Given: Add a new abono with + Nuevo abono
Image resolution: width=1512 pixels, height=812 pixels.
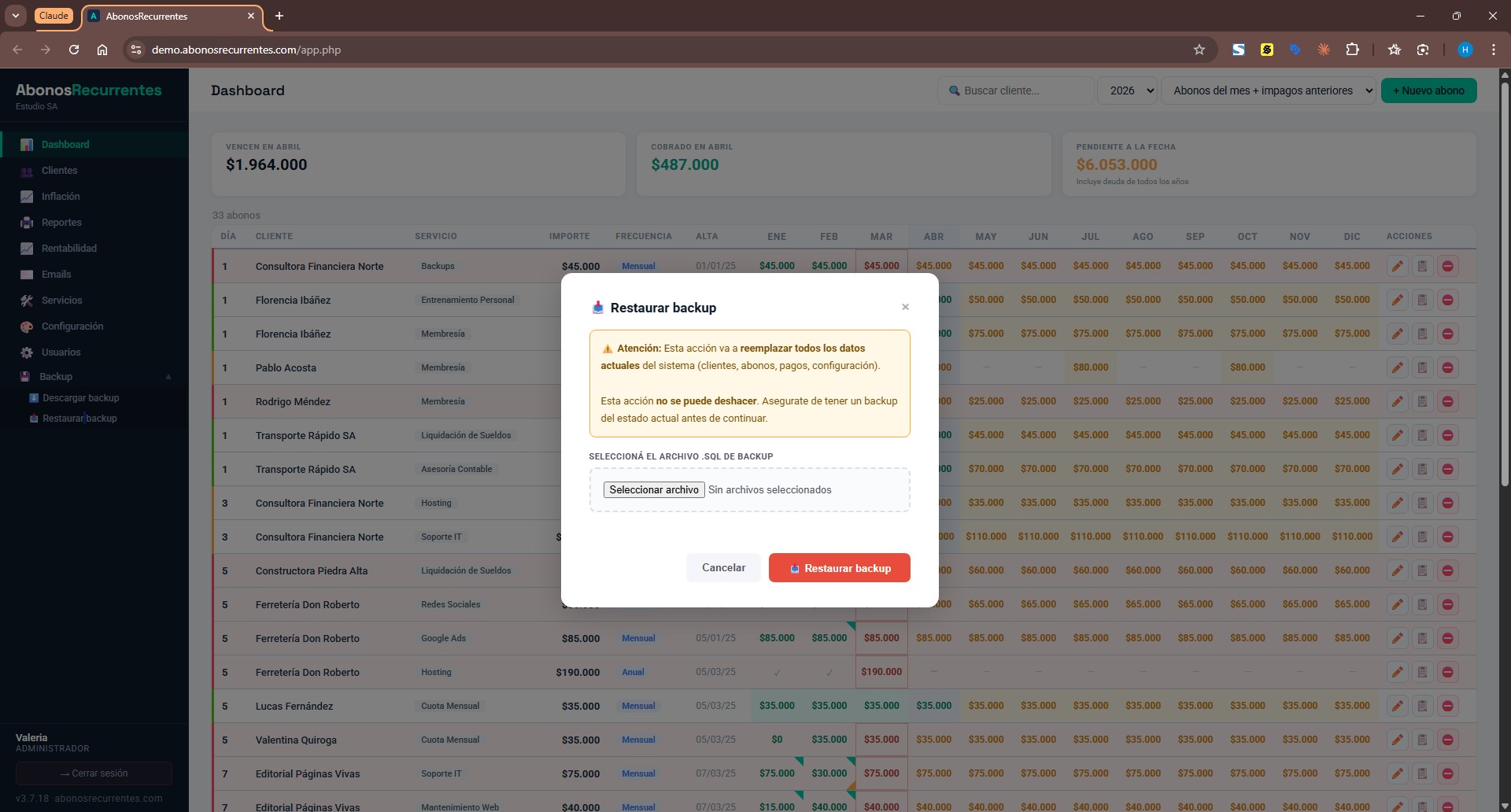Looking at the screenshot, I should pos(1428,91).
